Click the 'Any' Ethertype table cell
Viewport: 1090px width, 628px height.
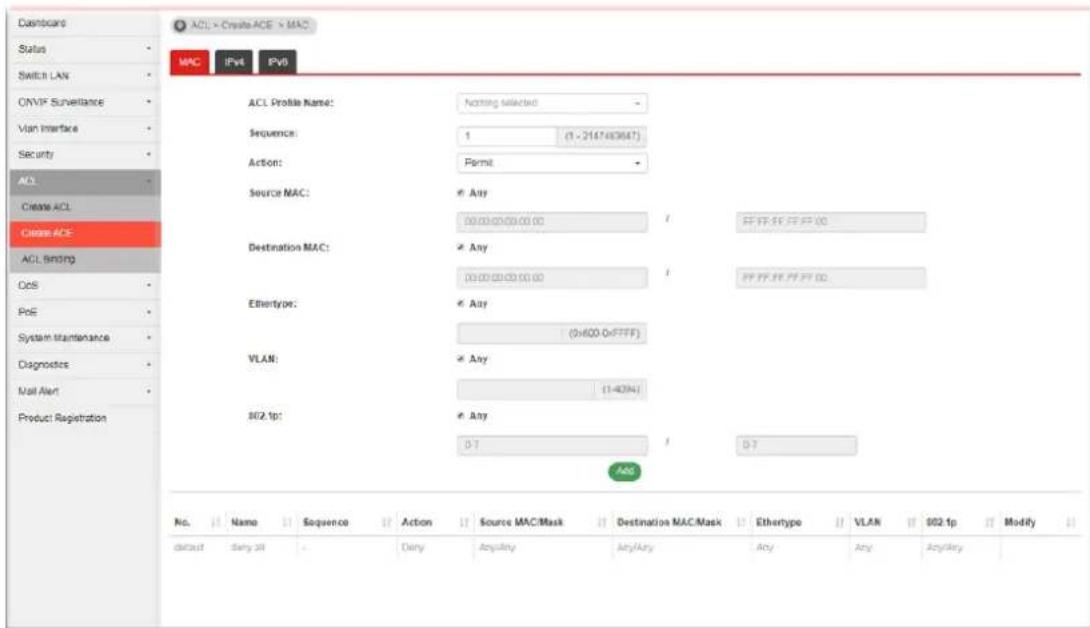pos(765,547)
